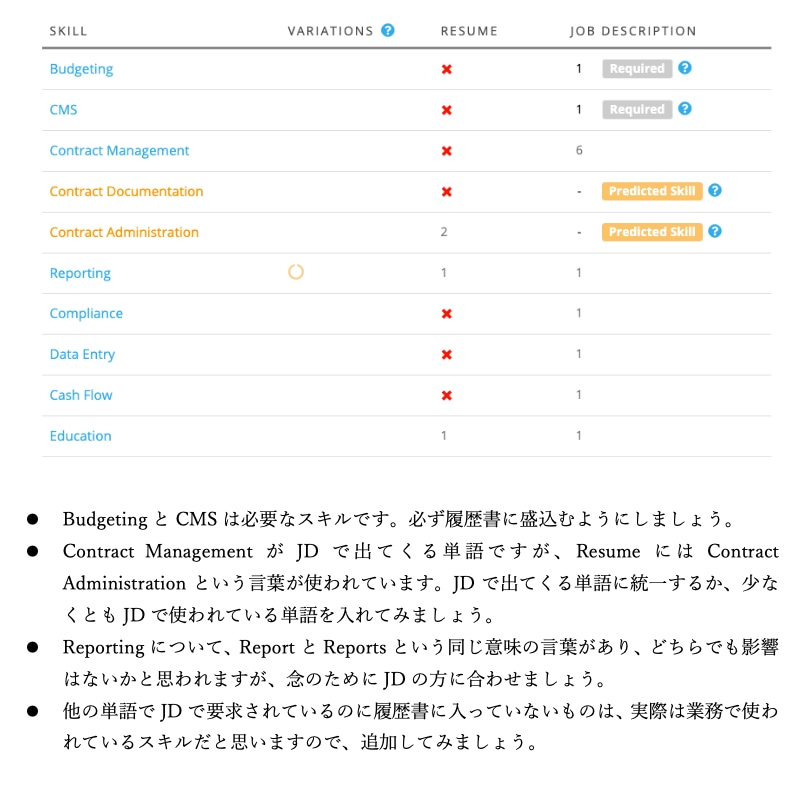Open the Contract Documentation skill link
This screenshot has height=787, width=806.
click(x=126, y=191)
